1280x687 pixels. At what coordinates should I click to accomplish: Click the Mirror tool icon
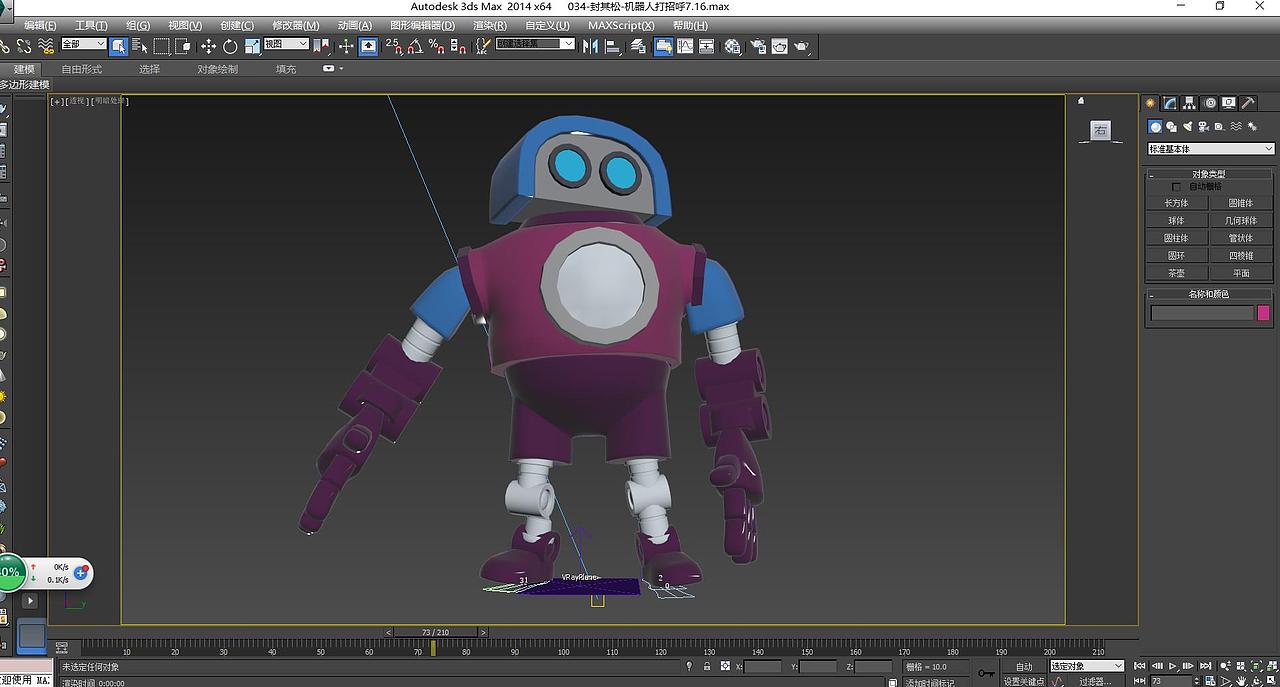click(590, 46)
